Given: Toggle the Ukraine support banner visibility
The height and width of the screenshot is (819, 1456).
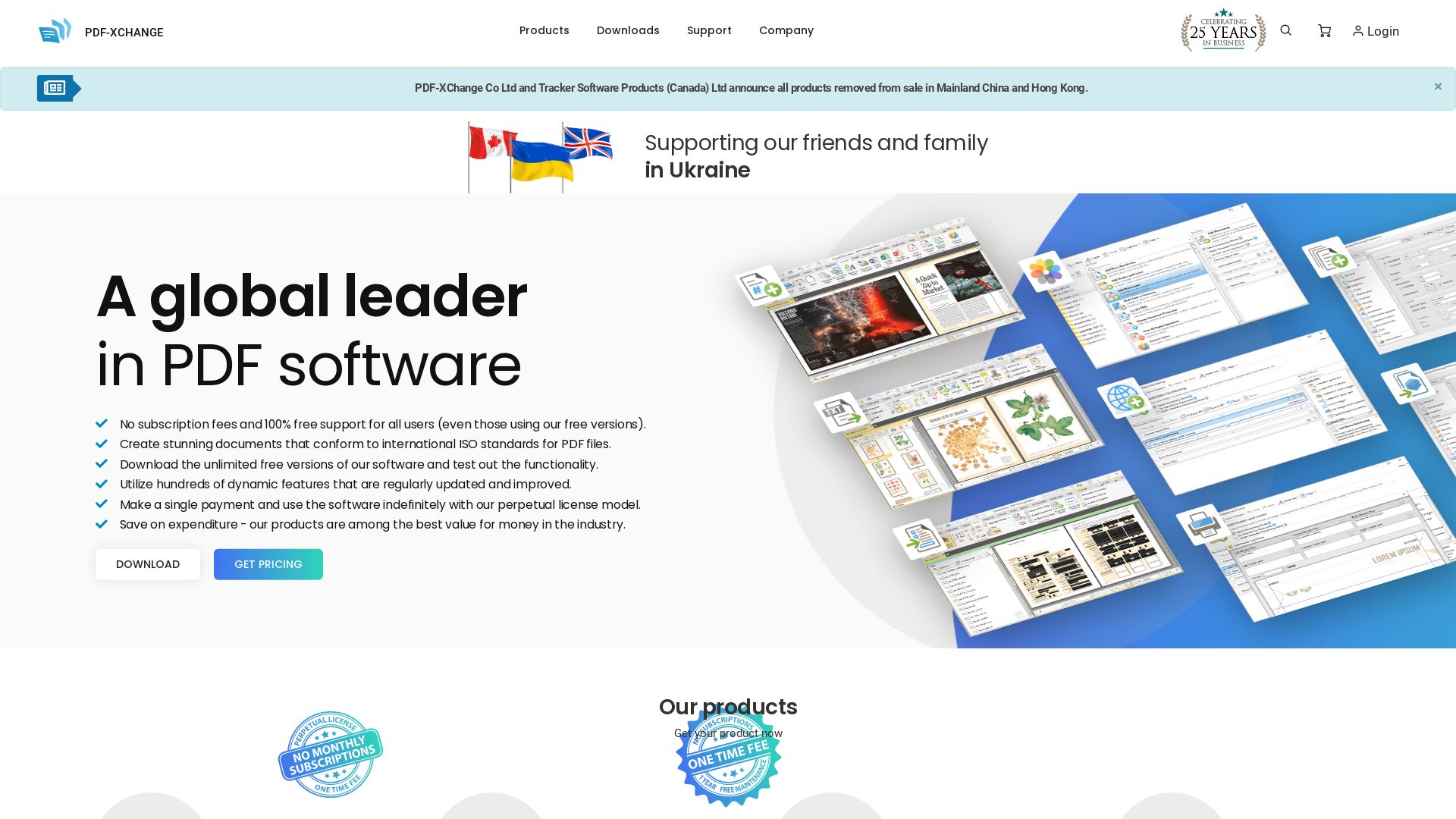Looking at the screenshot, I should [x=1438, y=86].
